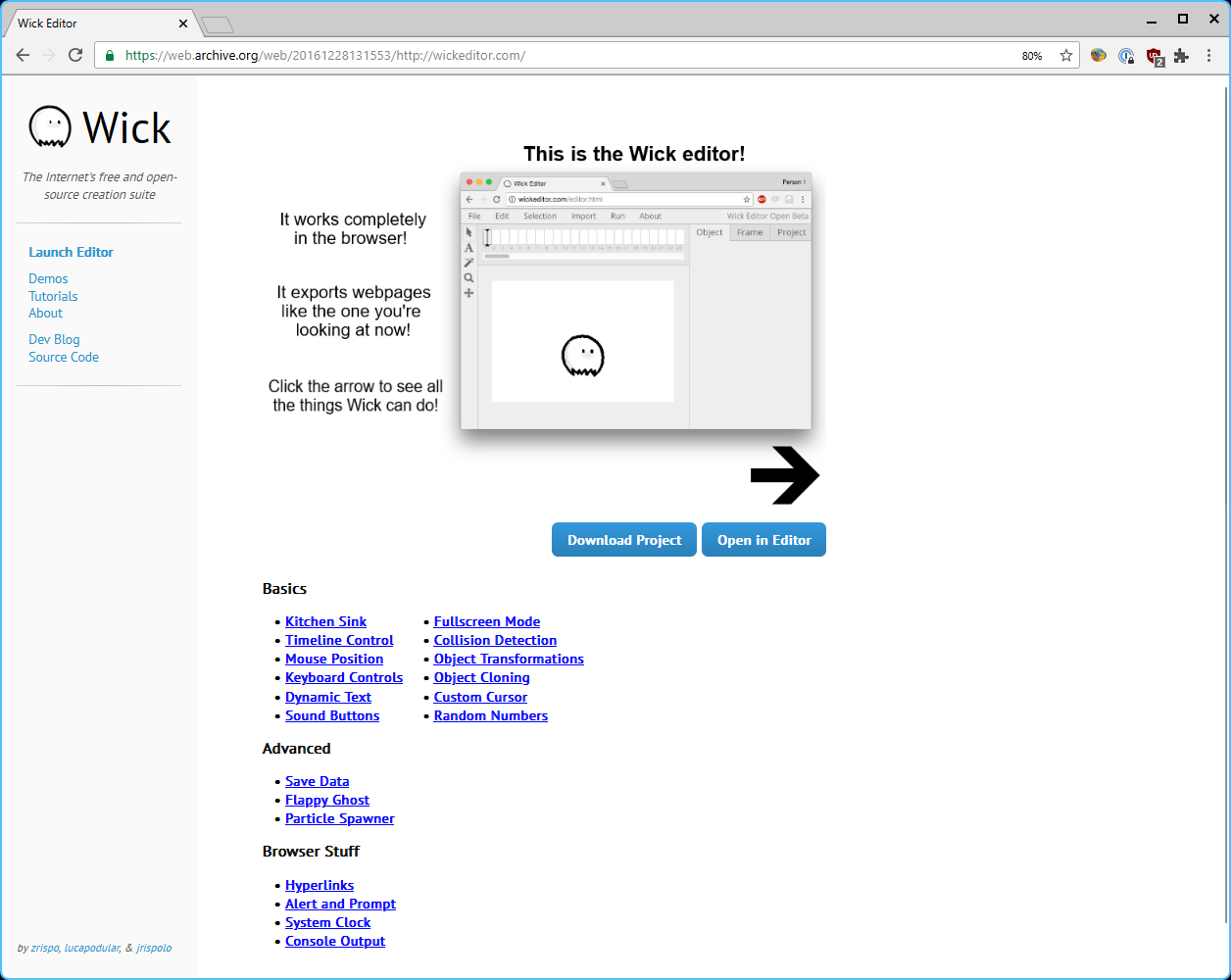Viewport: 1231px width, 980px height.
Task: Close the Wick Editor browser tab
Action: [183, 24]
